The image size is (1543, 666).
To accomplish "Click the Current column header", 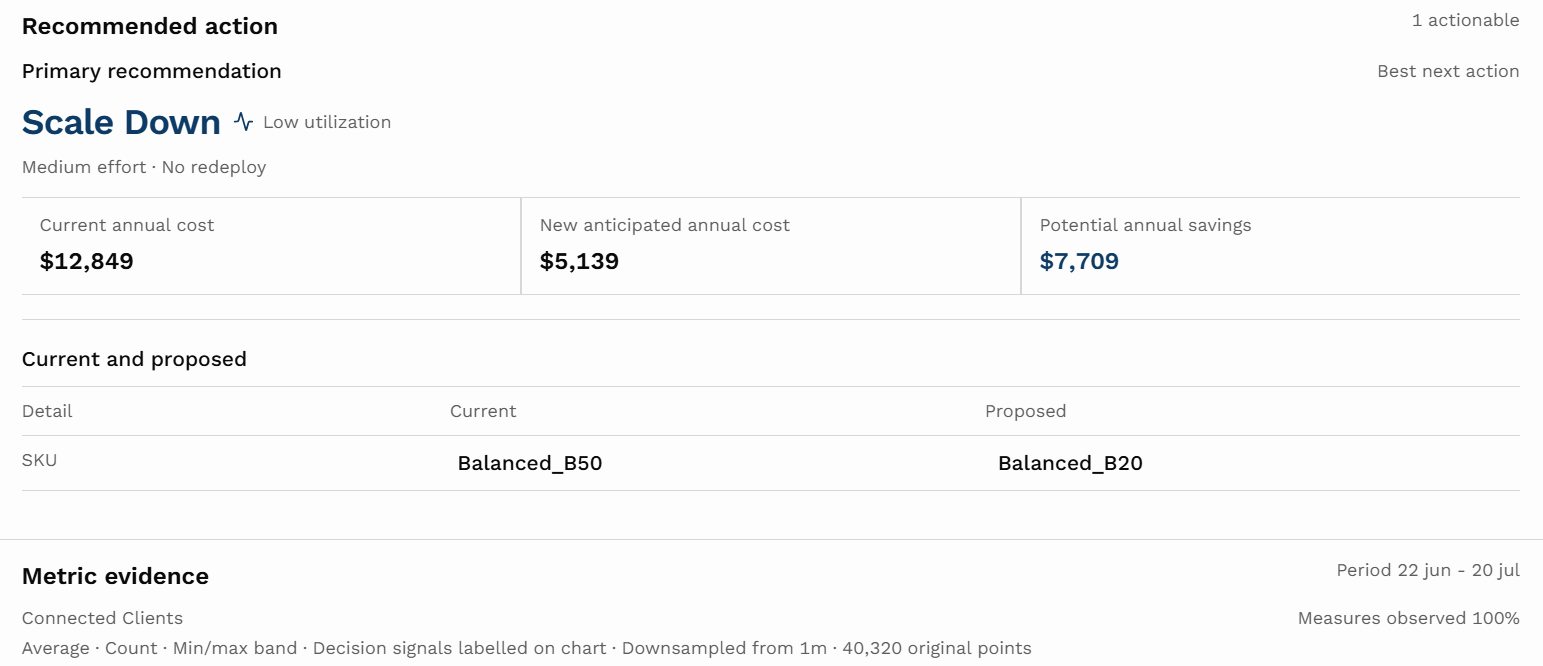I will (x=483, y=411).
